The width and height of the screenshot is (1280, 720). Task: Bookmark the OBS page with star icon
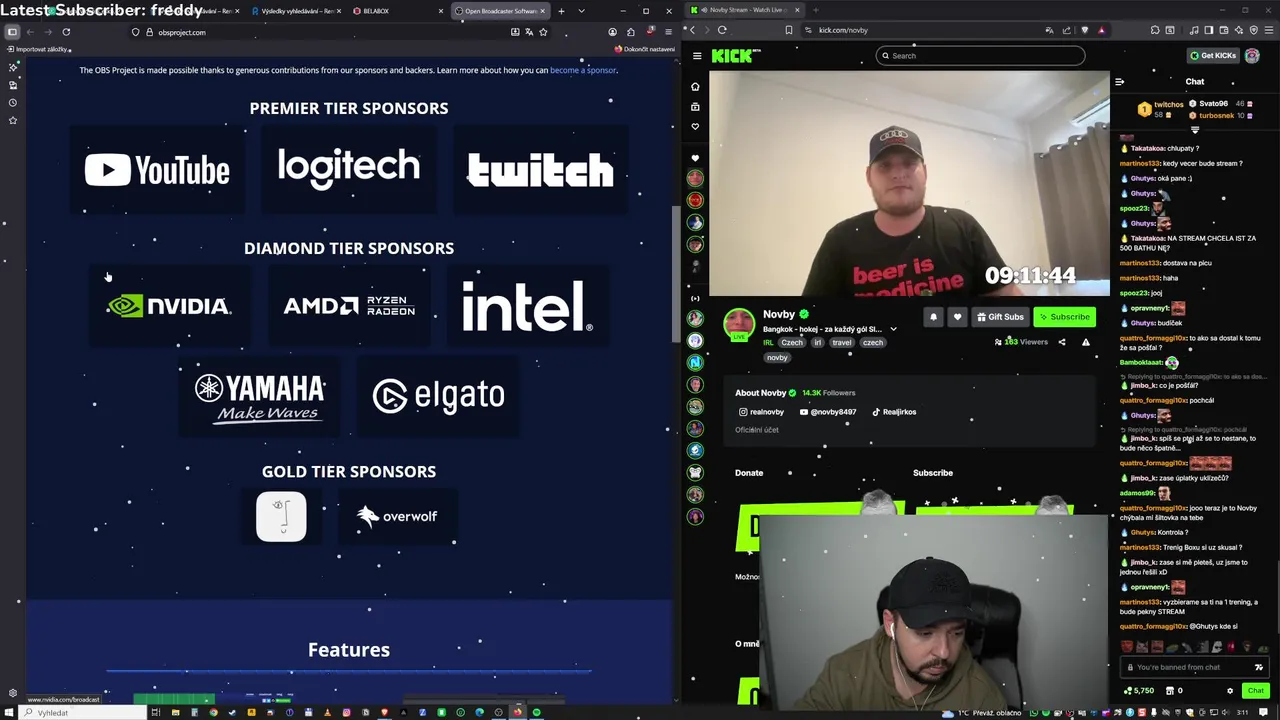coord(543,32)
